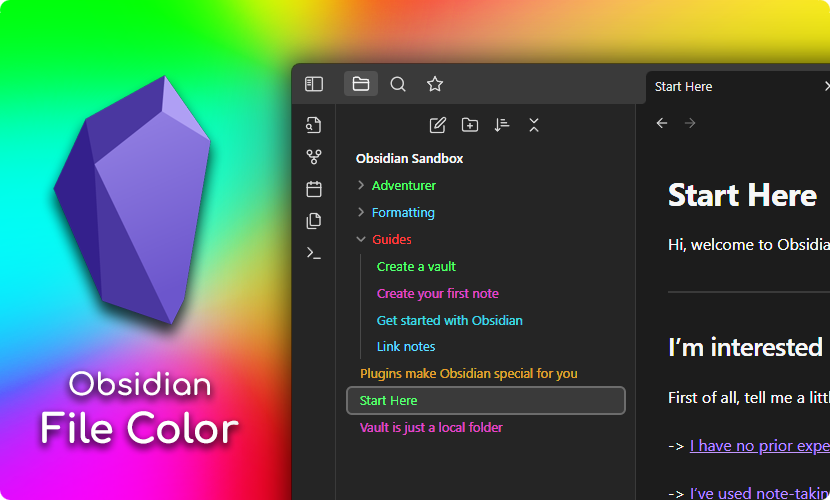Open command palette terminal icon
The image size is (830, 500).
[314, 253]
